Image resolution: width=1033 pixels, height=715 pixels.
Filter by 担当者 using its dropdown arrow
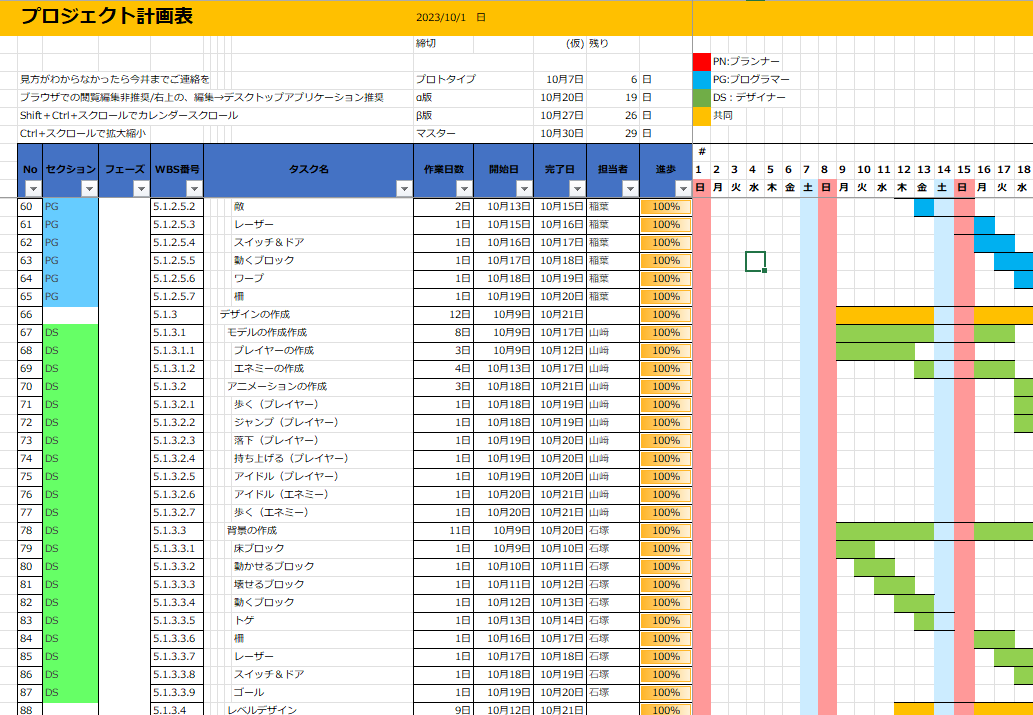coord(630,189)
